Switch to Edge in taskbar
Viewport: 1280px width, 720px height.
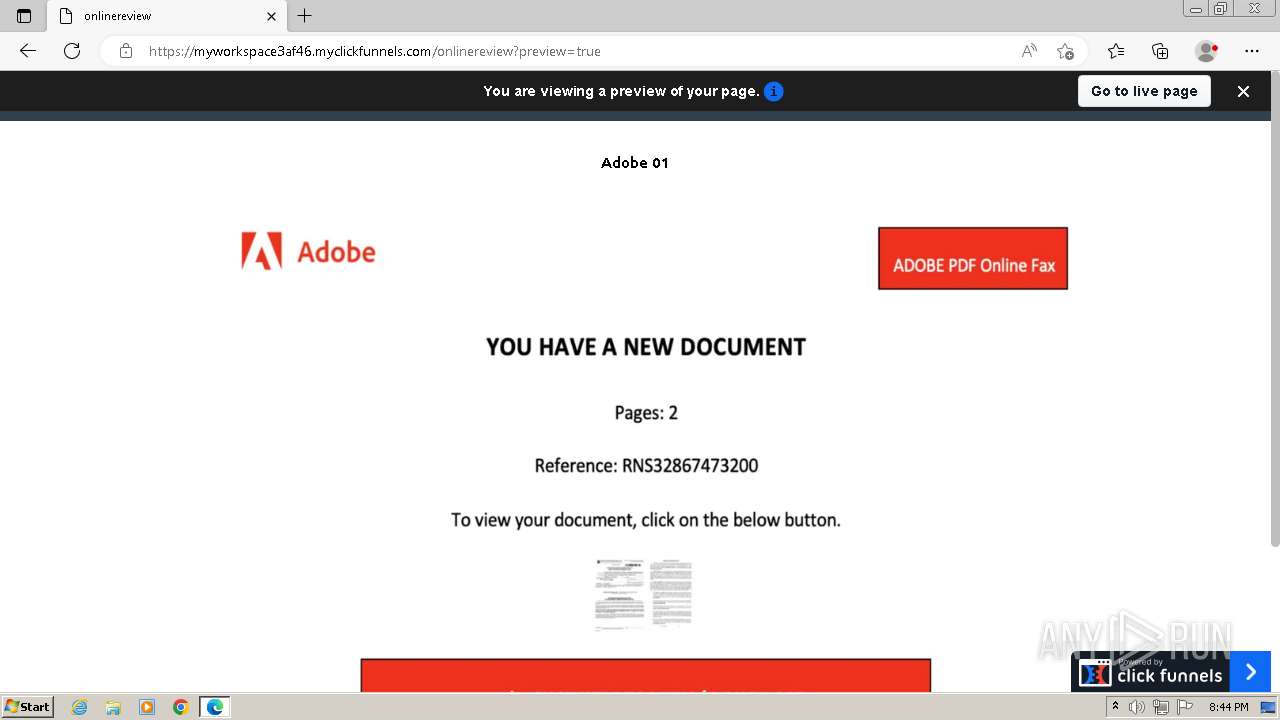[215, 707]
